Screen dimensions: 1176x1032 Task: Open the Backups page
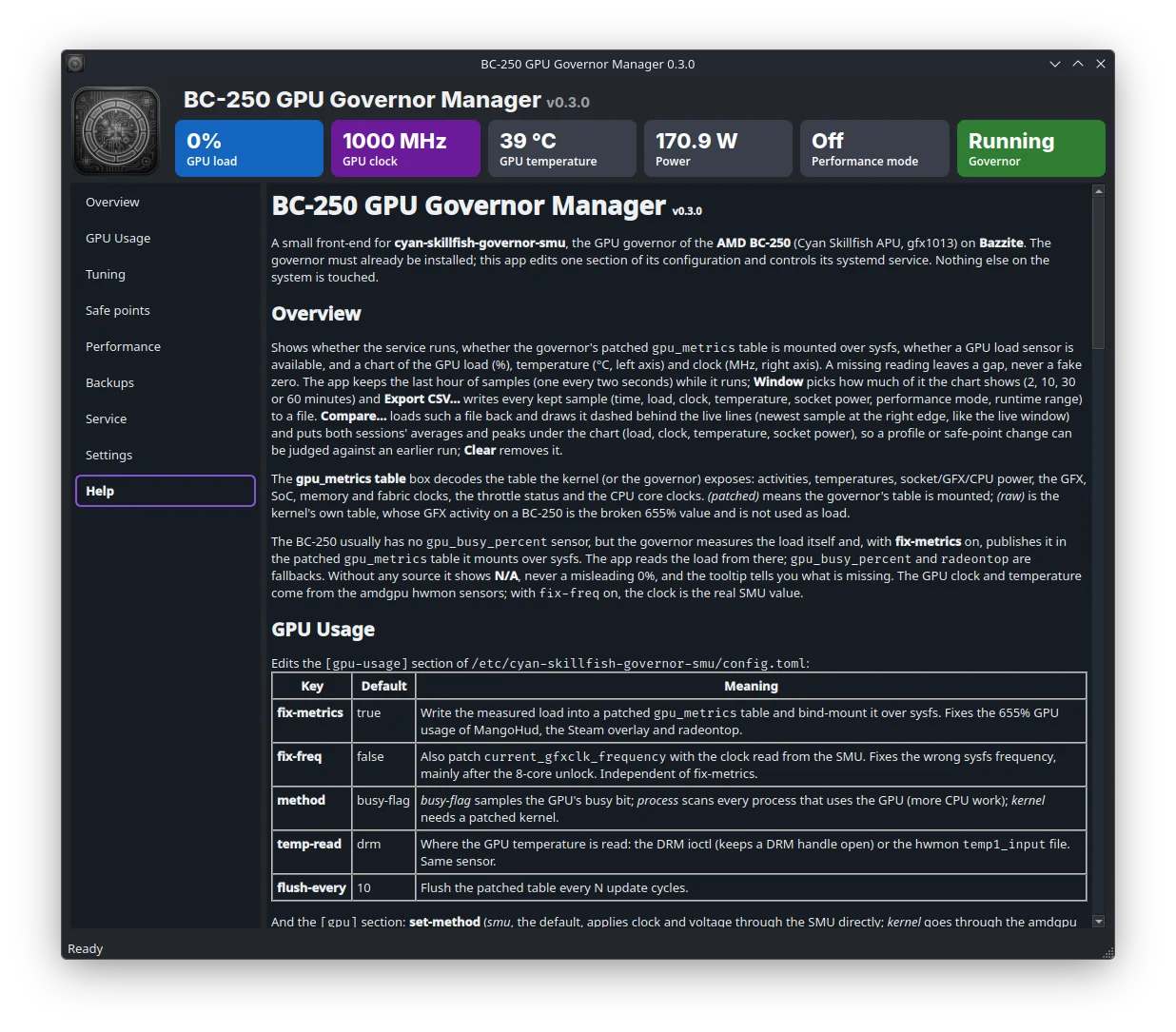pyautogui.click(x=166, y=382)
